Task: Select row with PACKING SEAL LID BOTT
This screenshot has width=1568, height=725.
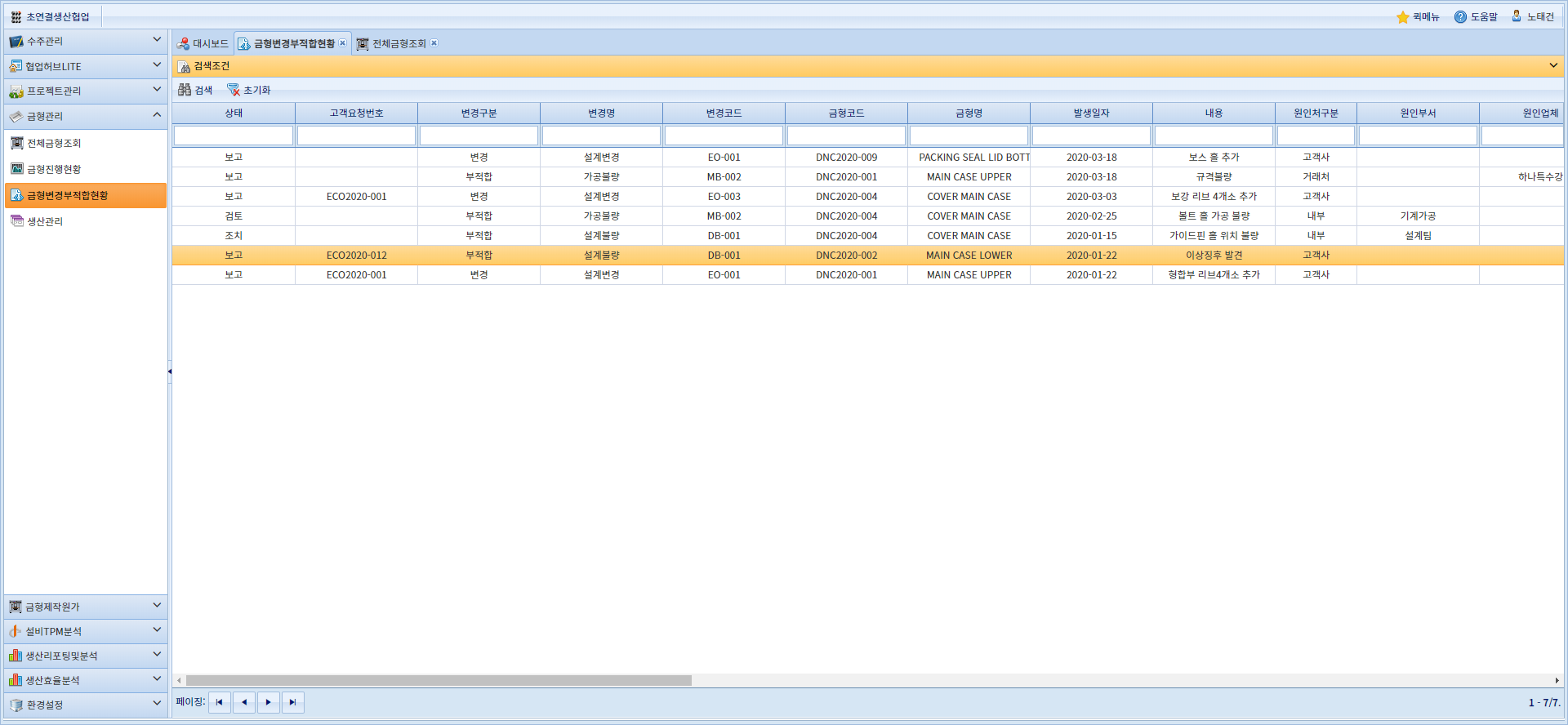Action: [868, 158]
